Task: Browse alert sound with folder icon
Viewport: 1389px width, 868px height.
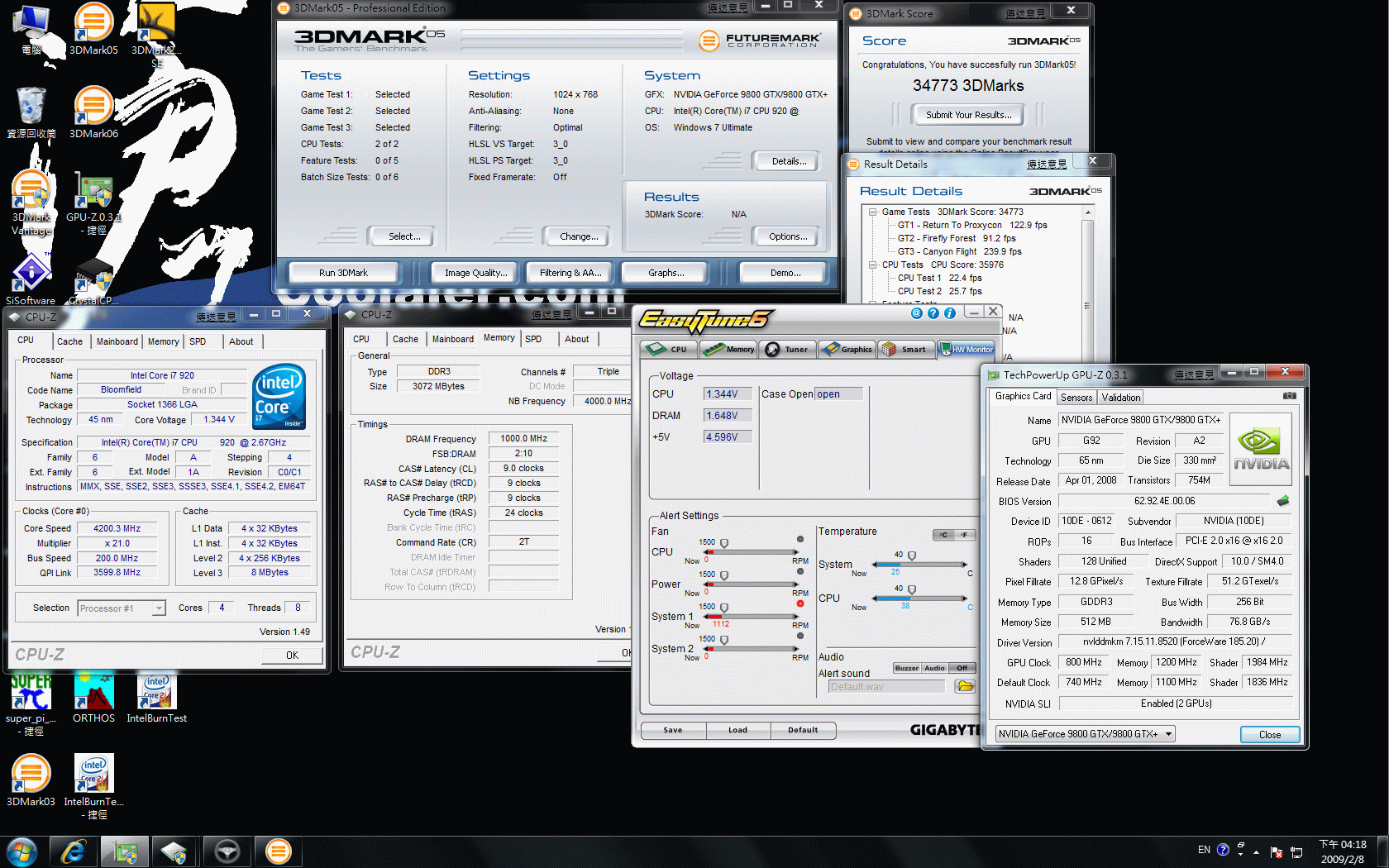Action: [965, 686]
